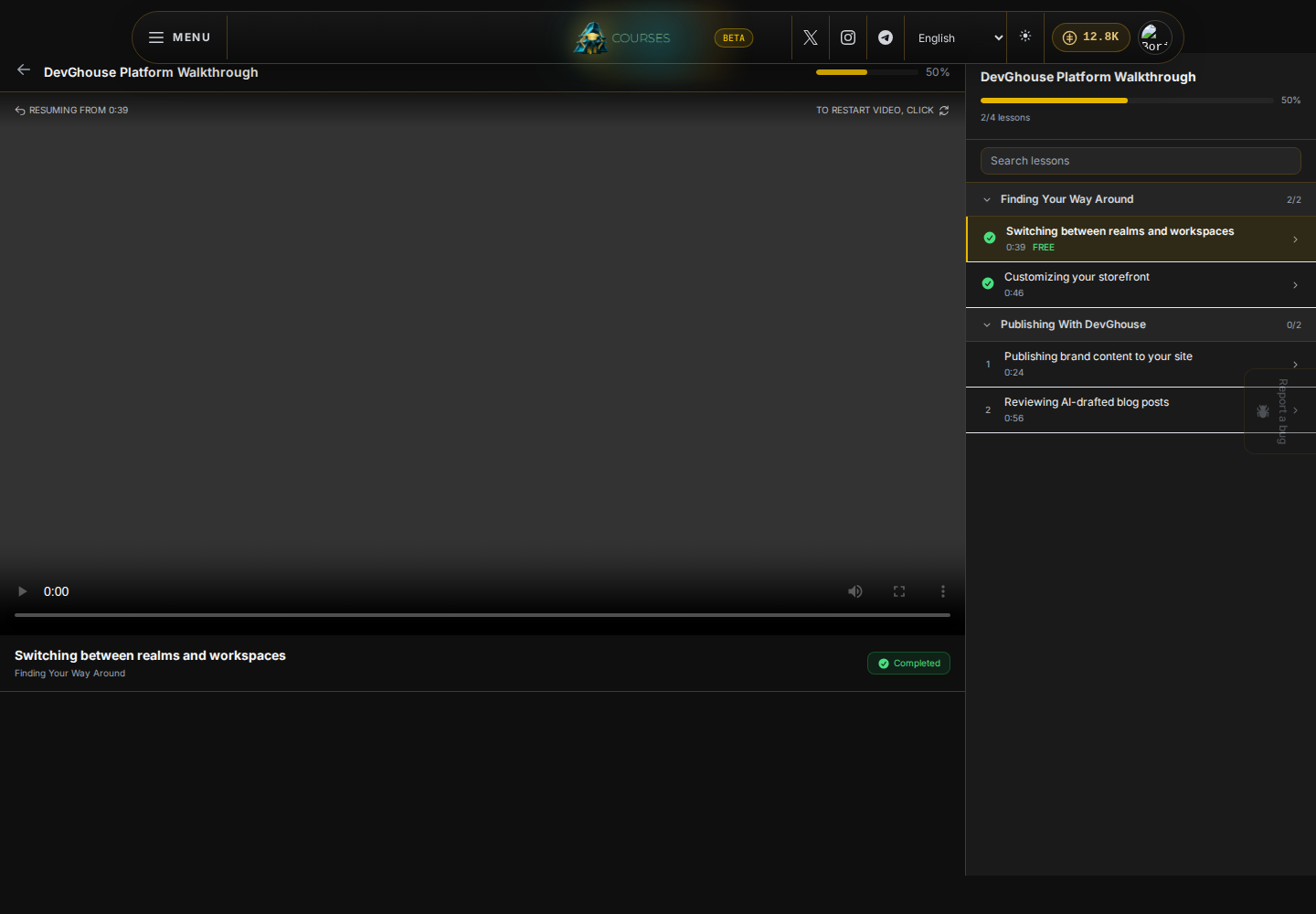Click green checkmark on Switching between realms

[990, 238]
